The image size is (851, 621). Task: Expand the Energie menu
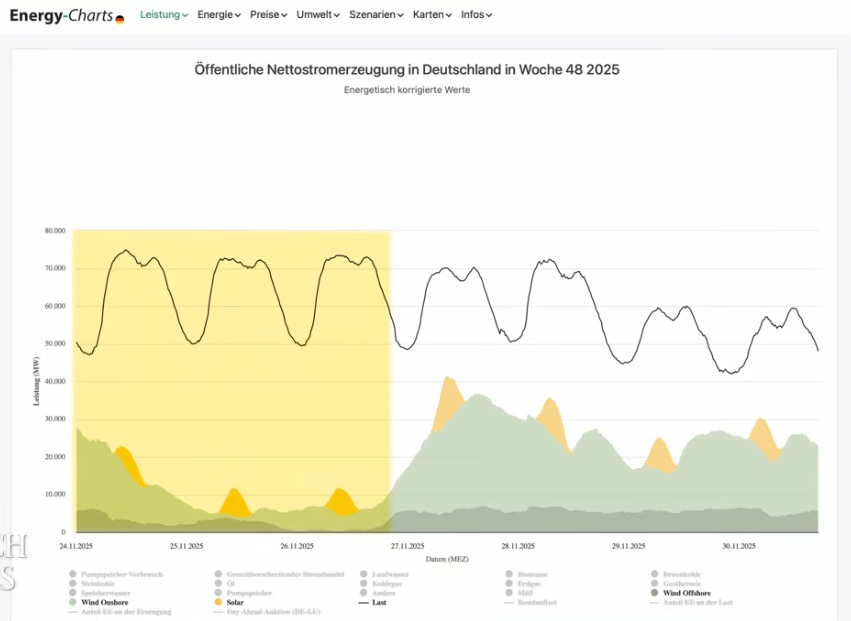(219, 15)
